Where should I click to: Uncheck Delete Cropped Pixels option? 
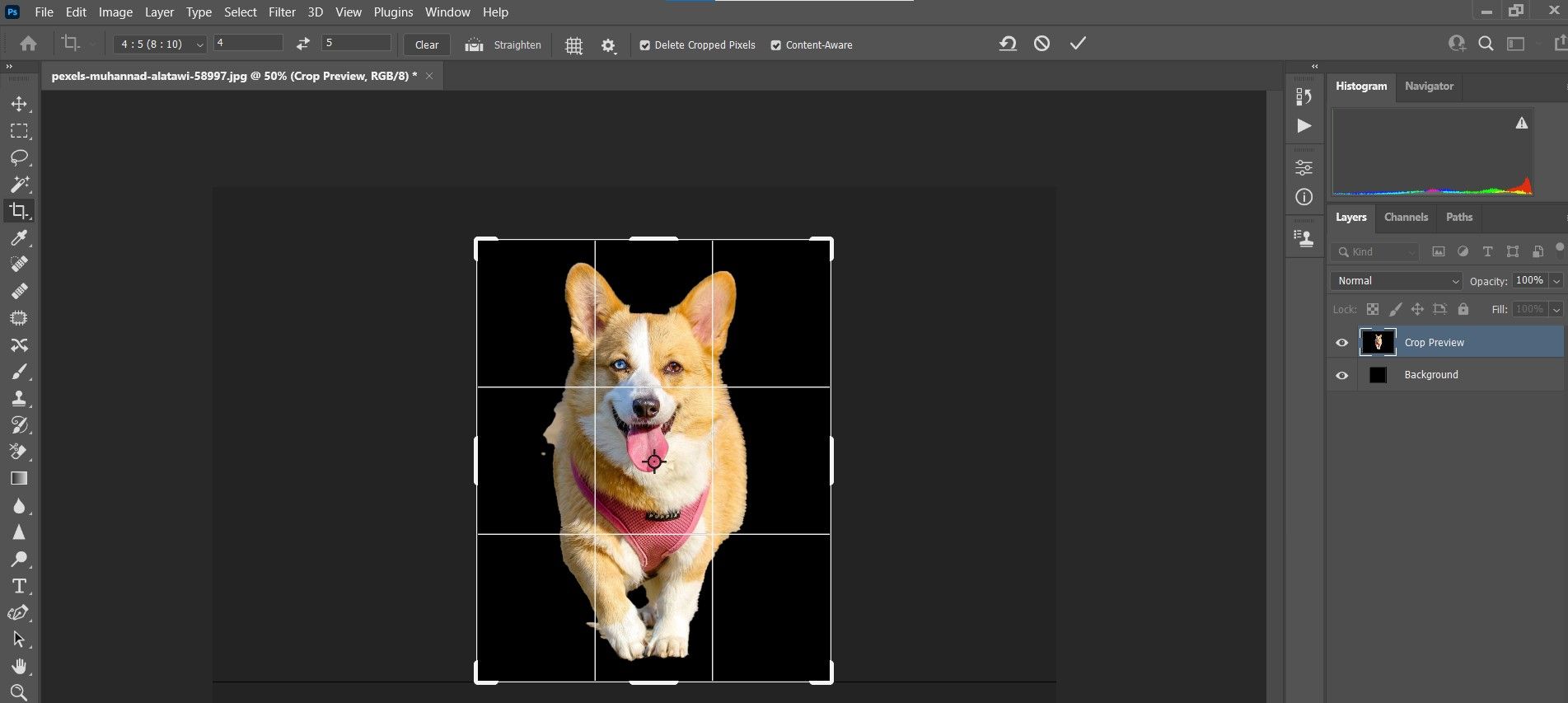click(x=645, y=45)
